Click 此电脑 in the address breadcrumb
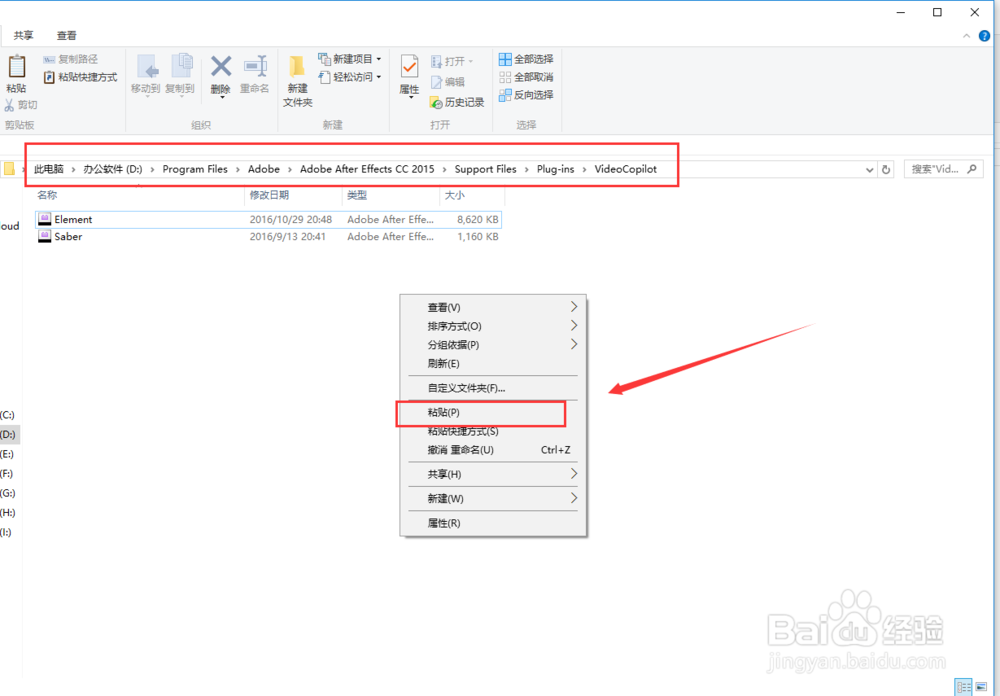1000x696 pixels. tap(49, 169)
